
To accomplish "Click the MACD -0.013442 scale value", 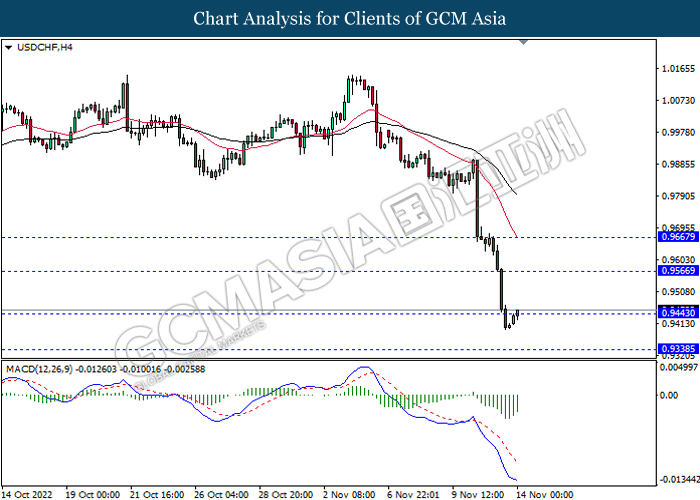I will click(679, 479).
